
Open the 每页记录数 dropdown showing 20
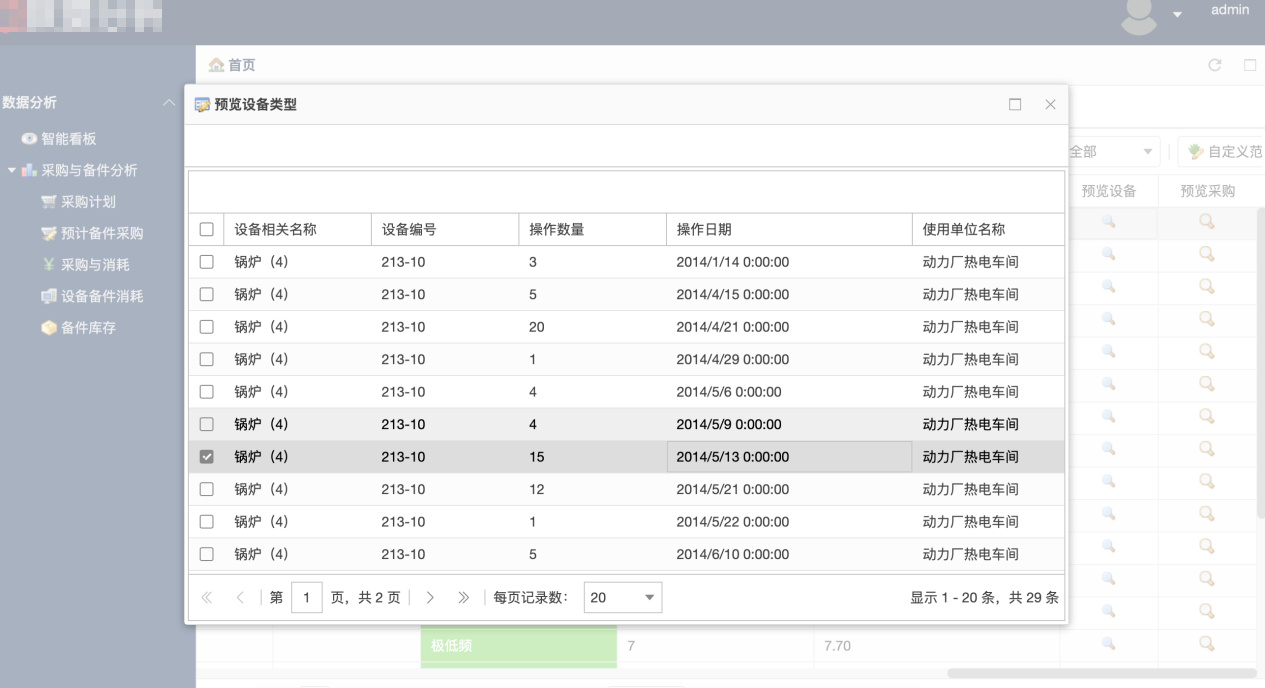coord(623,598)
